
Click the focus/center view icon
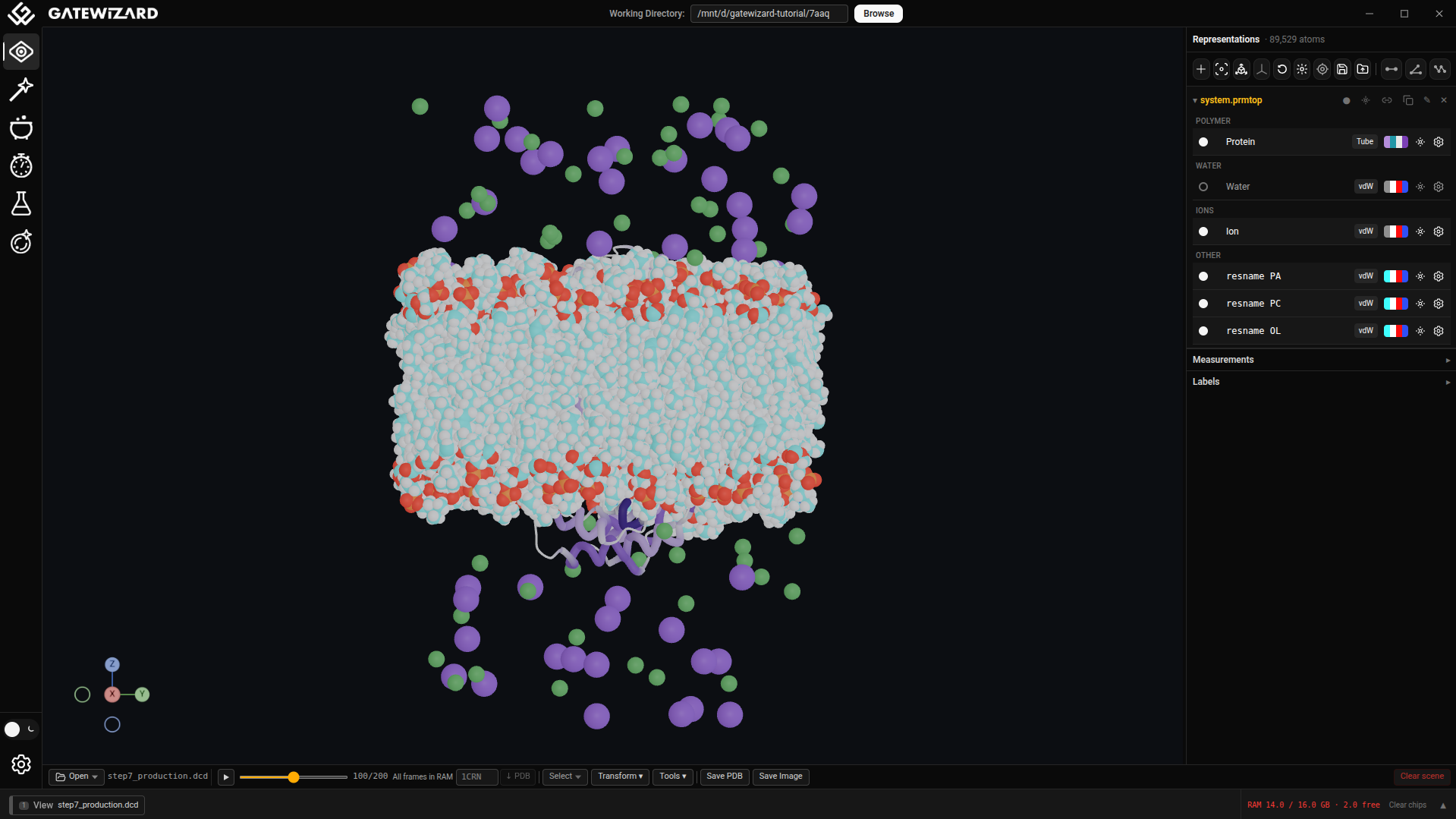pos(1222,69)
